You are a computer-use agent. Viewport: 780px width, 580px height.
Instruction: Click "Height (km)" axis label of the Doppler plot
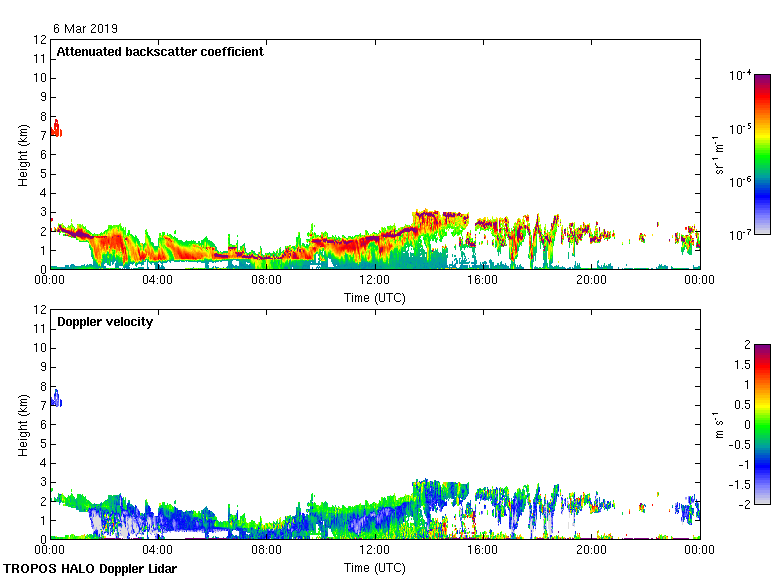point(23,424)
